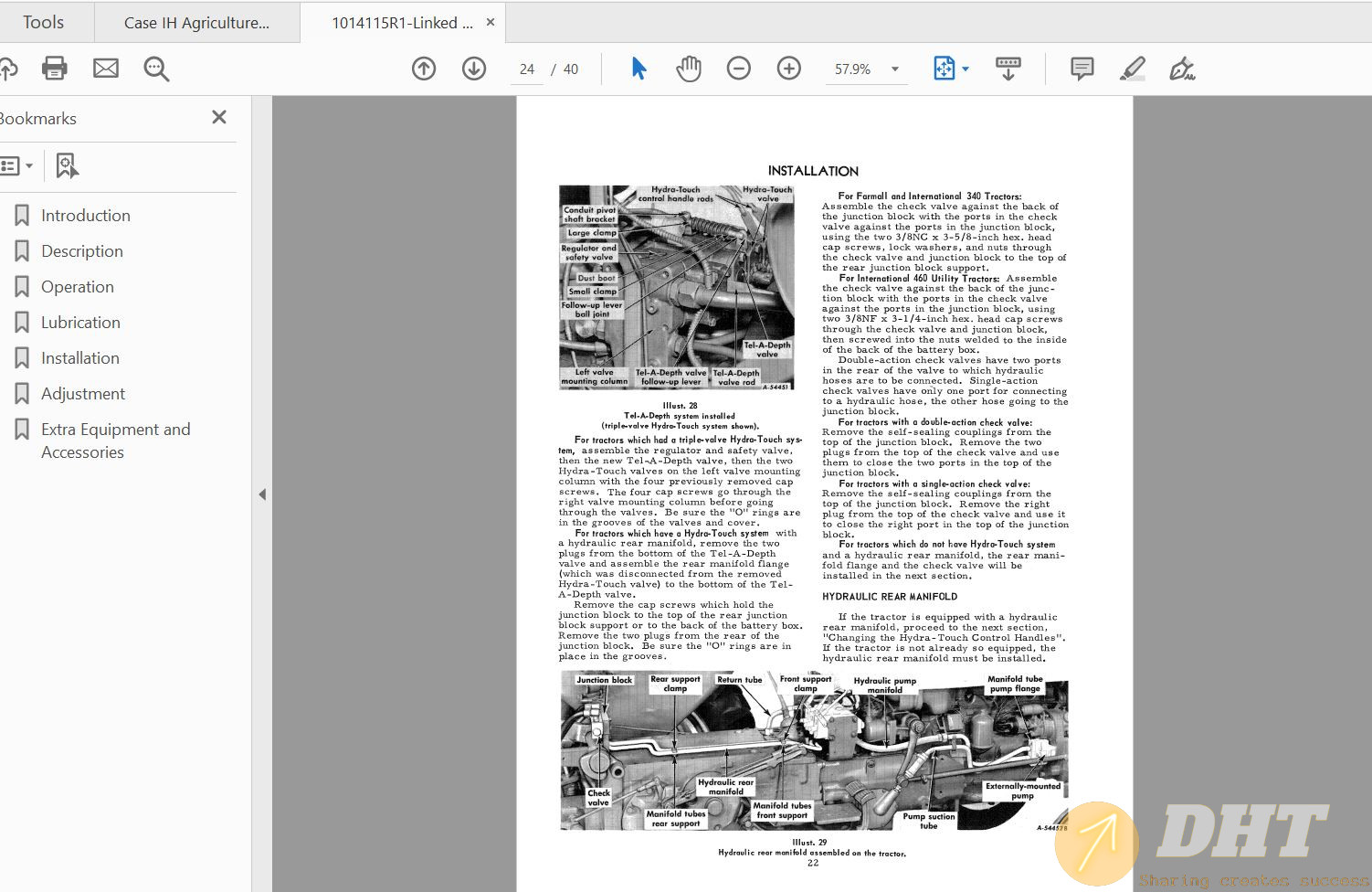Open the page fit options dropdown arrow
The image size is (1372, 892).
(x=966, y=69)
